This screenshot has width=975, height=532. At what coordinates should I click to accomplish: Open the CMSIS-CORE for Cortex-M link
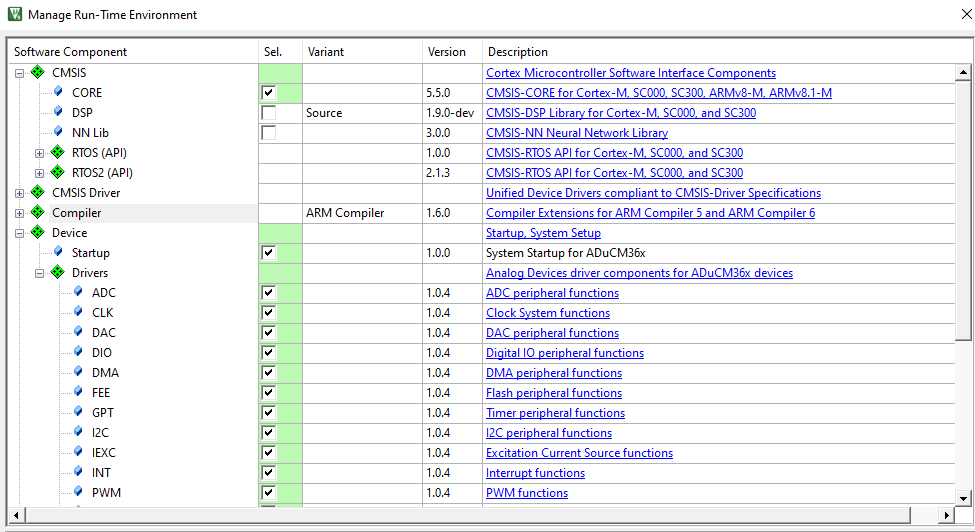click(x=658, y=93)
